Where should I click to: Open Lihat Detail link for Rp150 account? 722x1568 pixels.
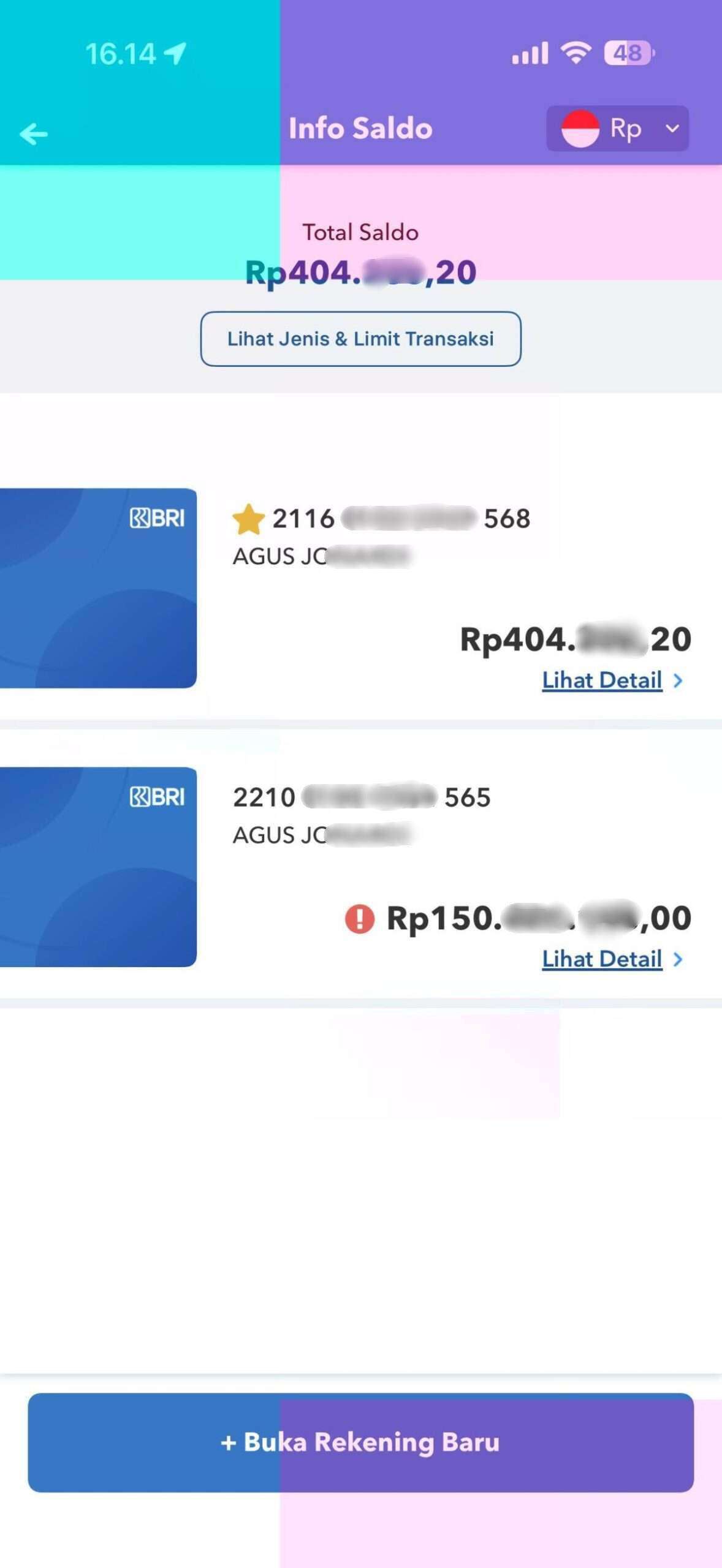[602, 959]
